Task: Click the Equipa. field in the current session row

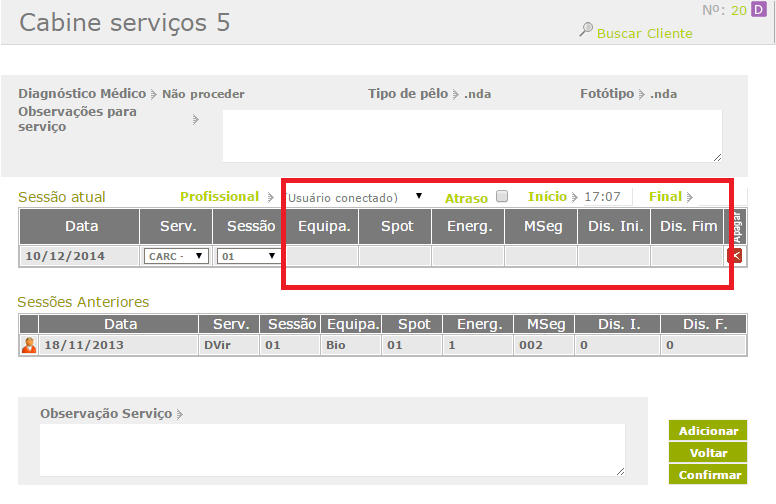Action: [x=321, y=256]
